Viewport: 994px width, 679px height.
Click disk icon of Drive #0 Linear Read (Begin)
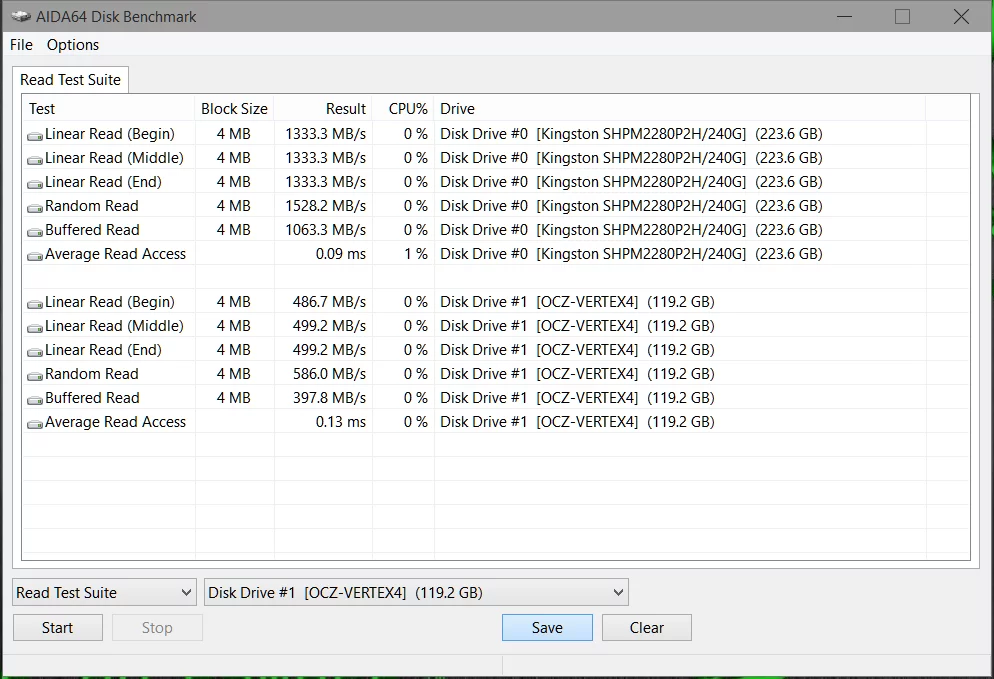point(35,136)
